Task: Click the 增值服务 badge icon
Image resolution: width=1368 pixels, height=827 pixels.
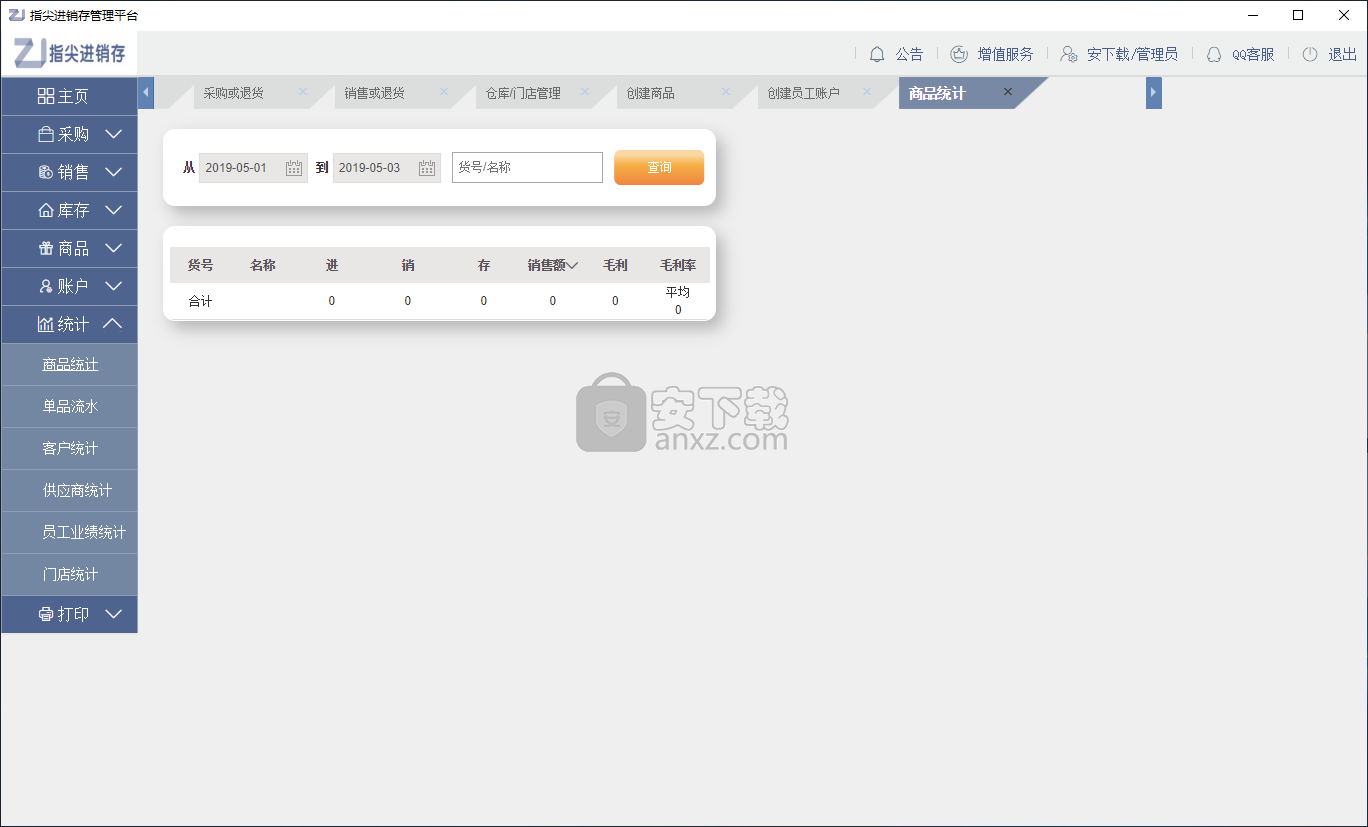Action: tap(959, 54)
